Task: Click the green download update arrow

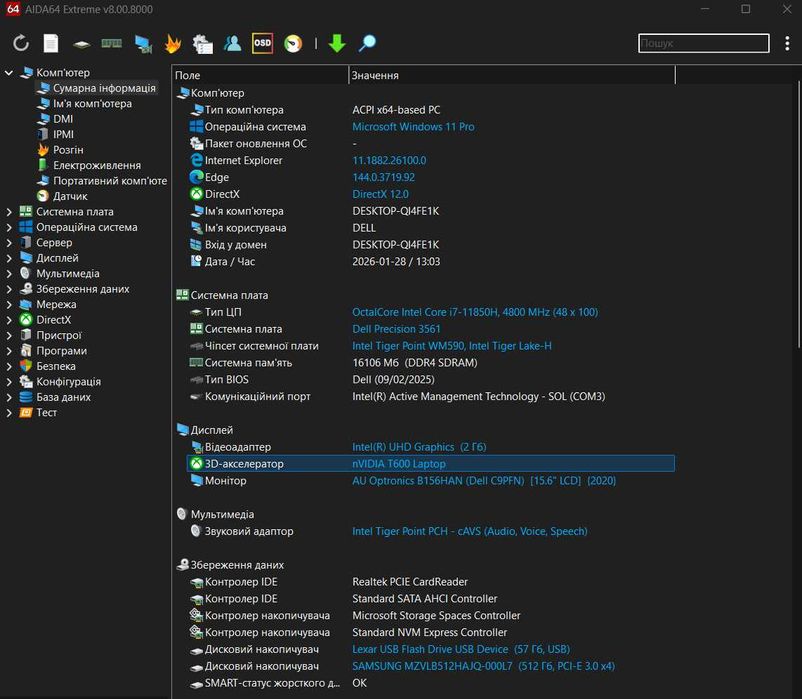Action: (x=337, y=43)
